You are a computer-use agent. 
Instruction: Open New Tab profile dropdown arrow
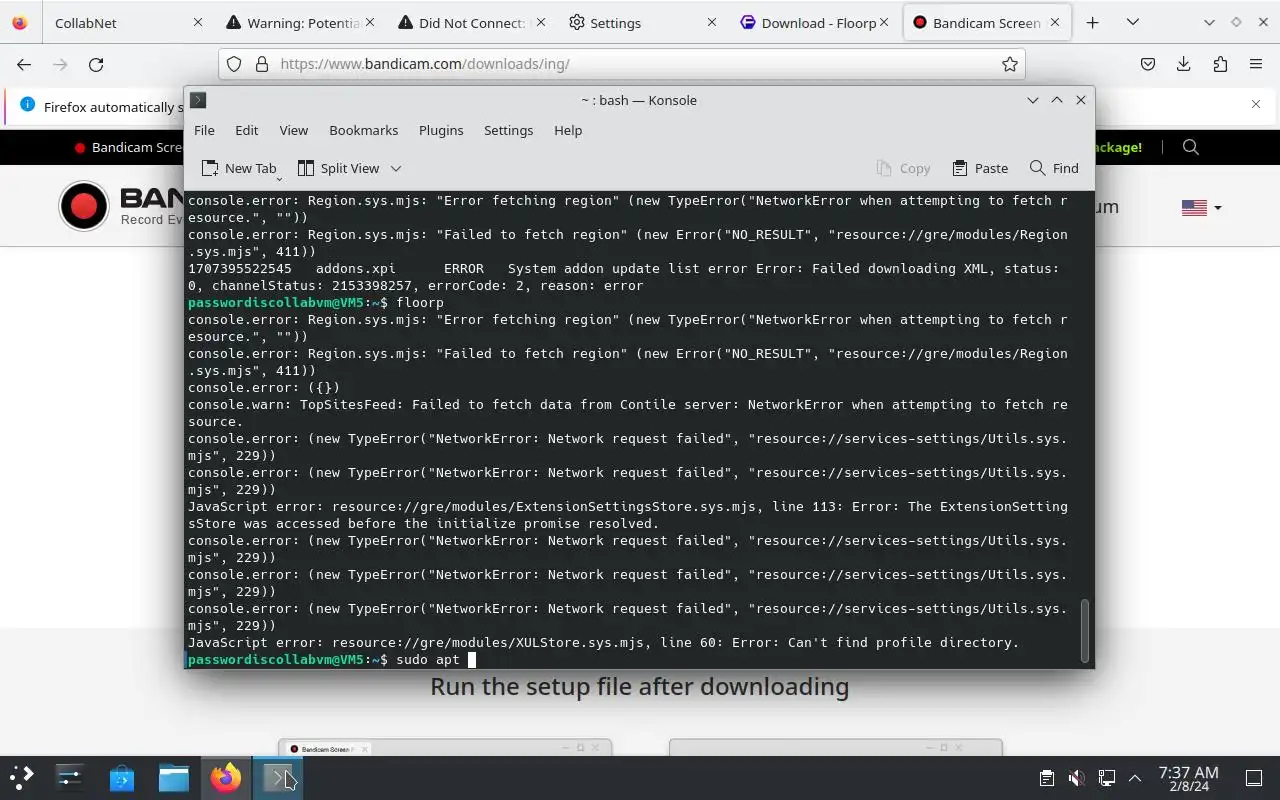tap(279, 177)
